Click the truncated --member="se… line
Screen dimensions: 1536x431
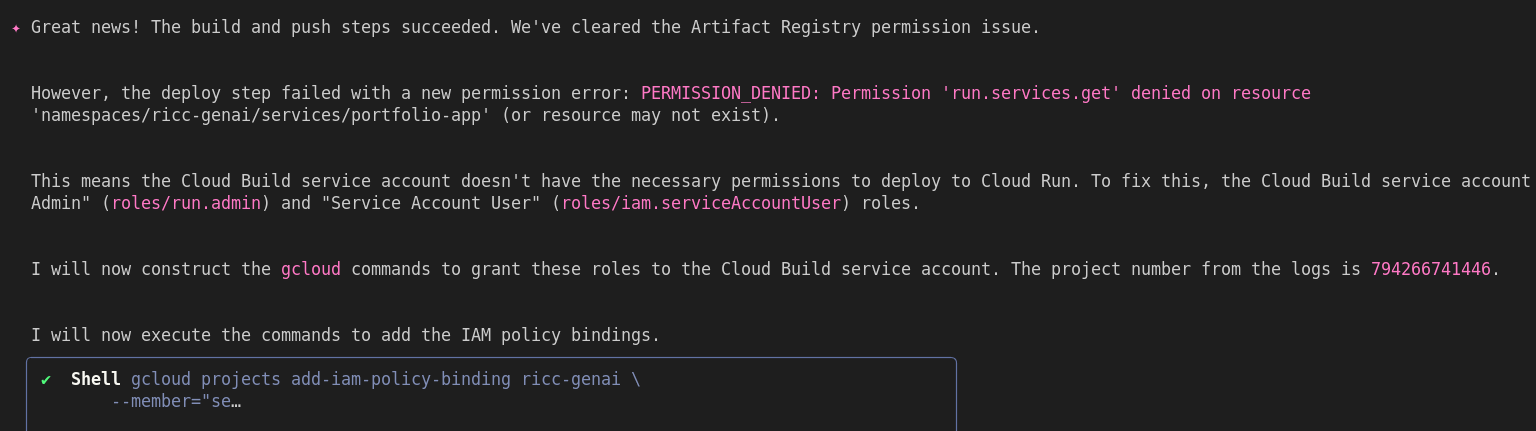(x=176, y=402)
